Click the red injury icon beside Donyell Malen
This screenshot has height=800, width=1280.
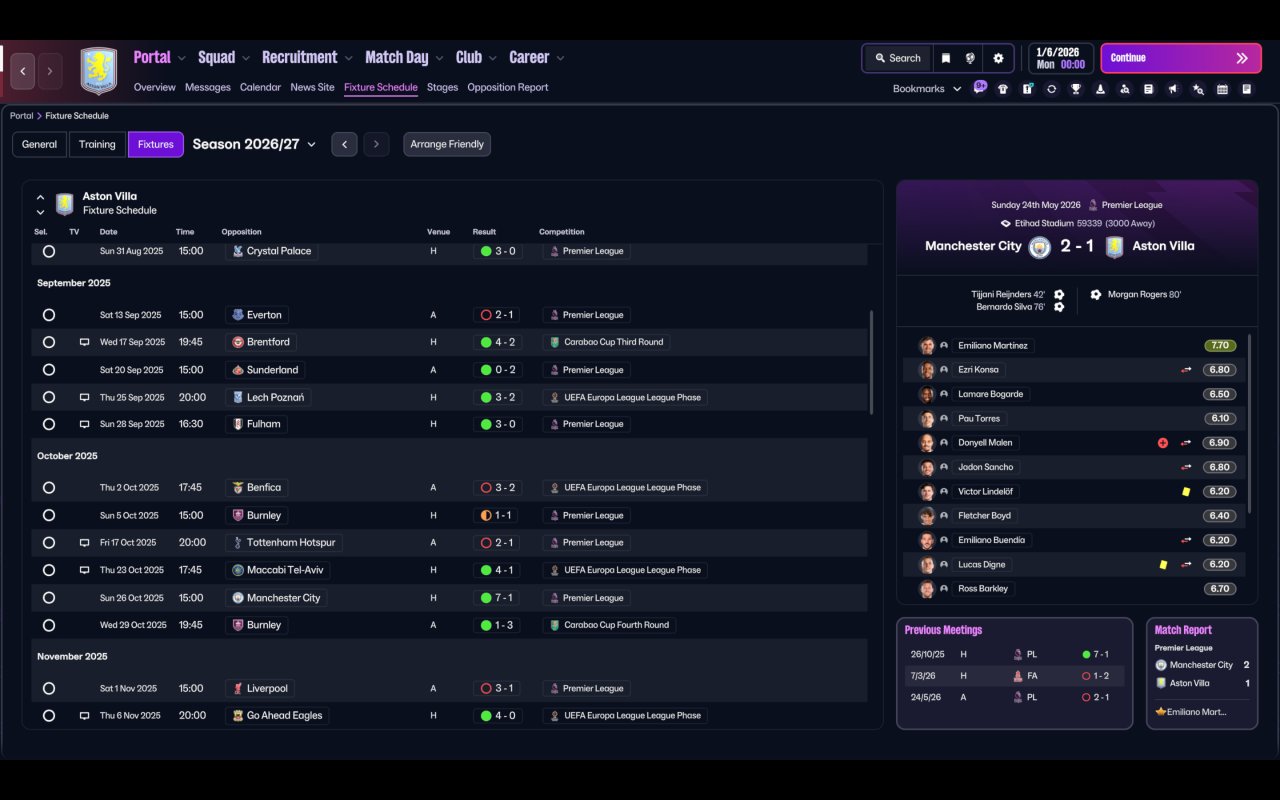point(1163,443)
